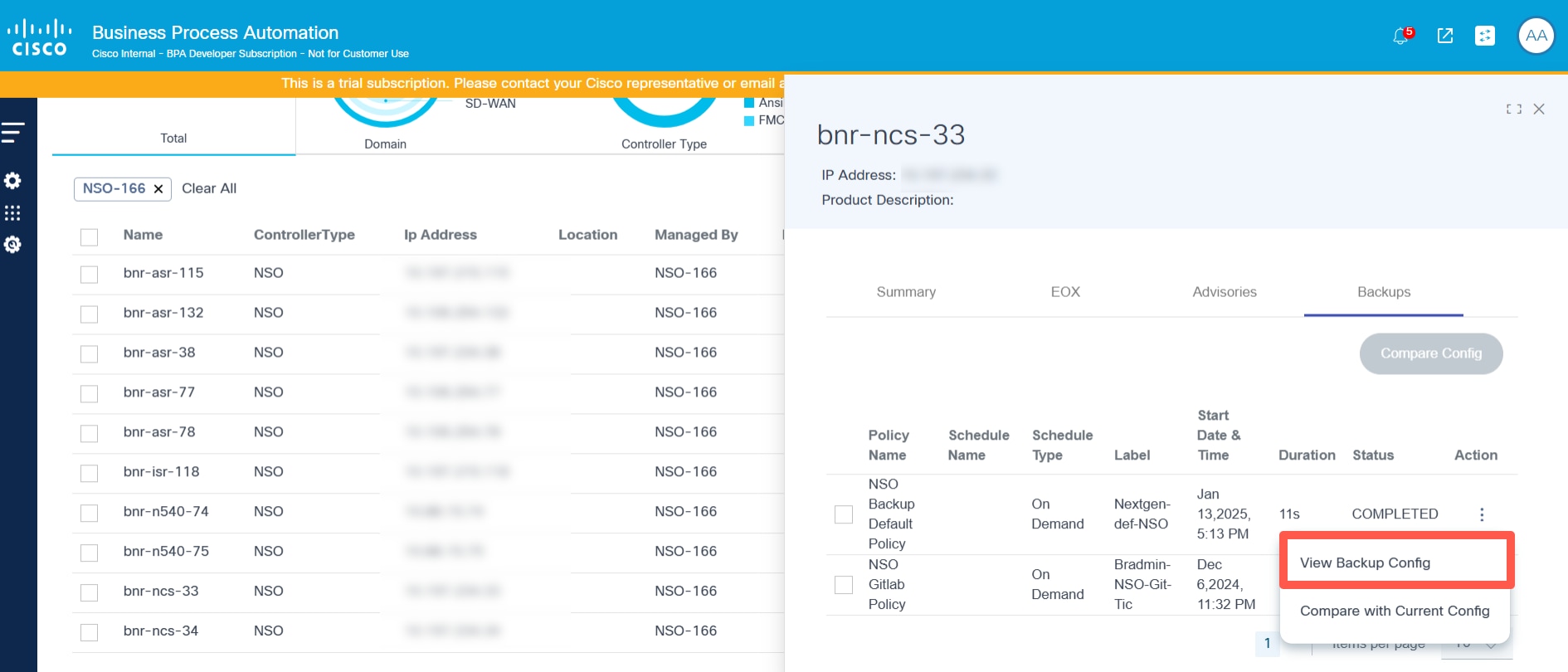Select the Total tab

173,139
